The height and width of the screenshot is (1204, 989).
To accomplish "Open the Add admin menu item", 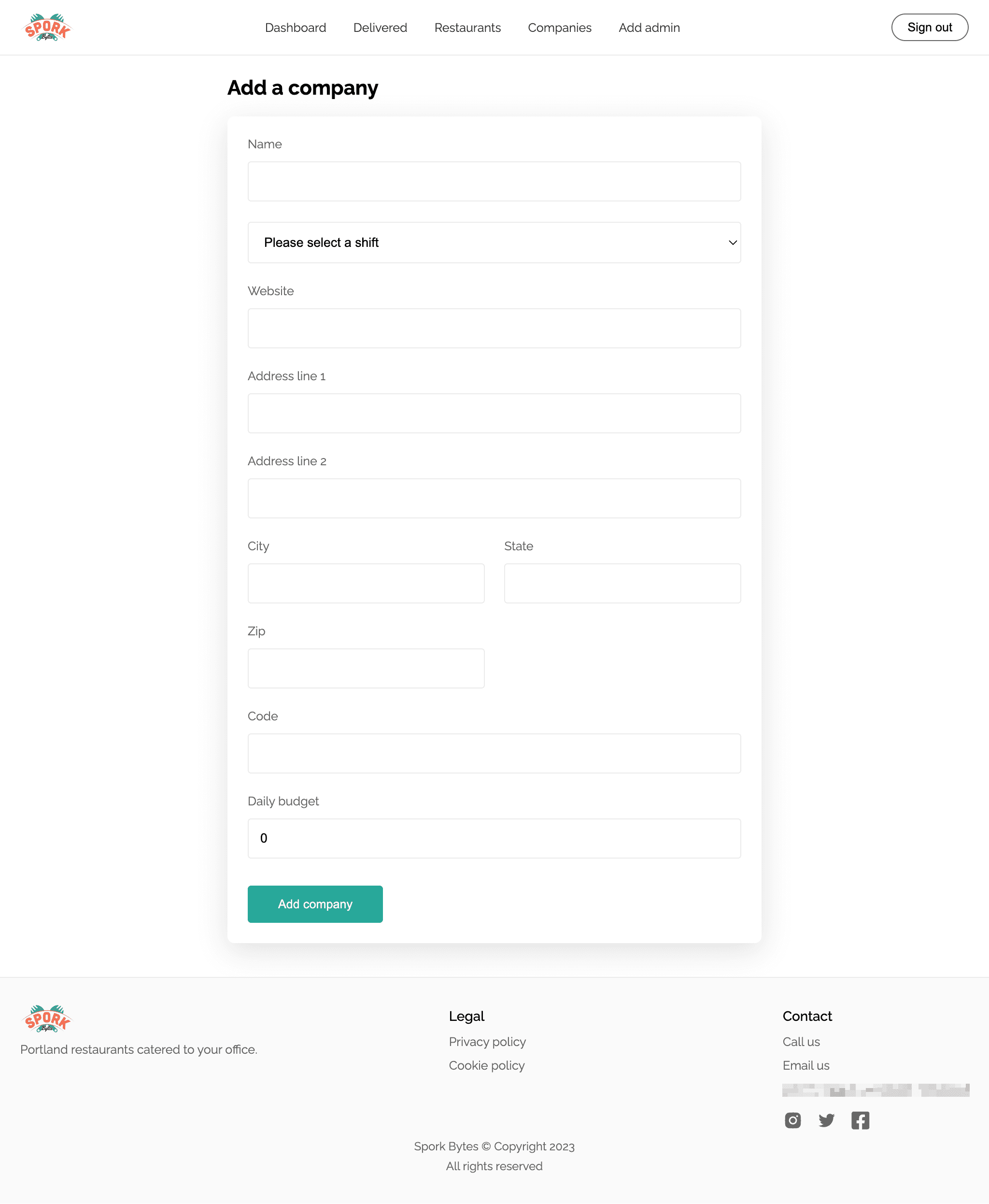I will [649, 27].
